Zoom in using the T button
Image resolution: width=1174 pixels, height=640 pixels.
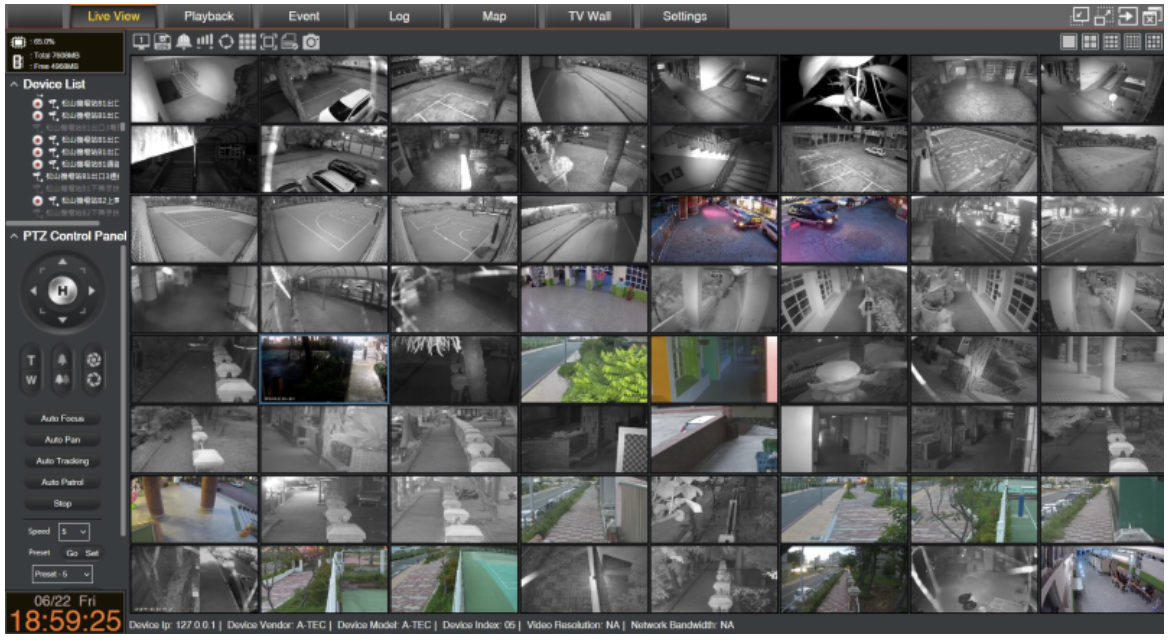[x=31, y=360]
